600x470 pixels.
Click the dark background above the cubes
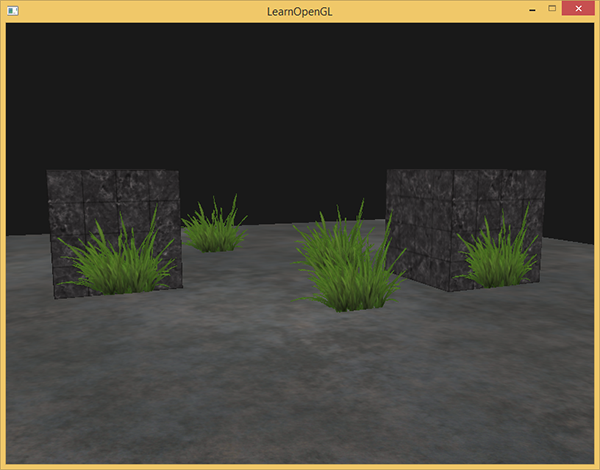[x=300, y=100]
